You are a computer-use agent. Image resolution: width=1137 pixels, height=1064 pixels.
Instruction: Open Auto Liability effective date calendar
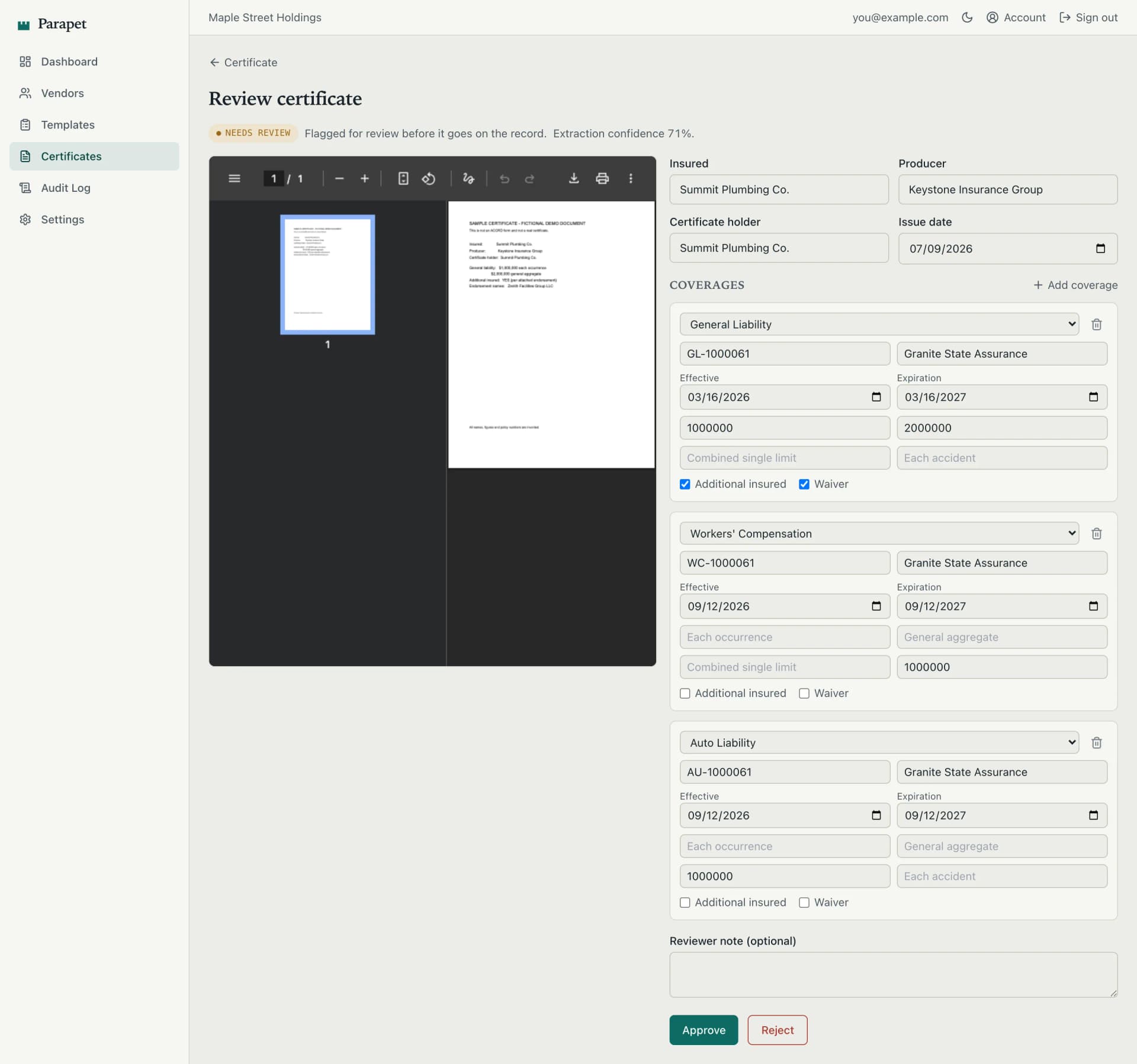pyautogui.click(x=876, y=815)
